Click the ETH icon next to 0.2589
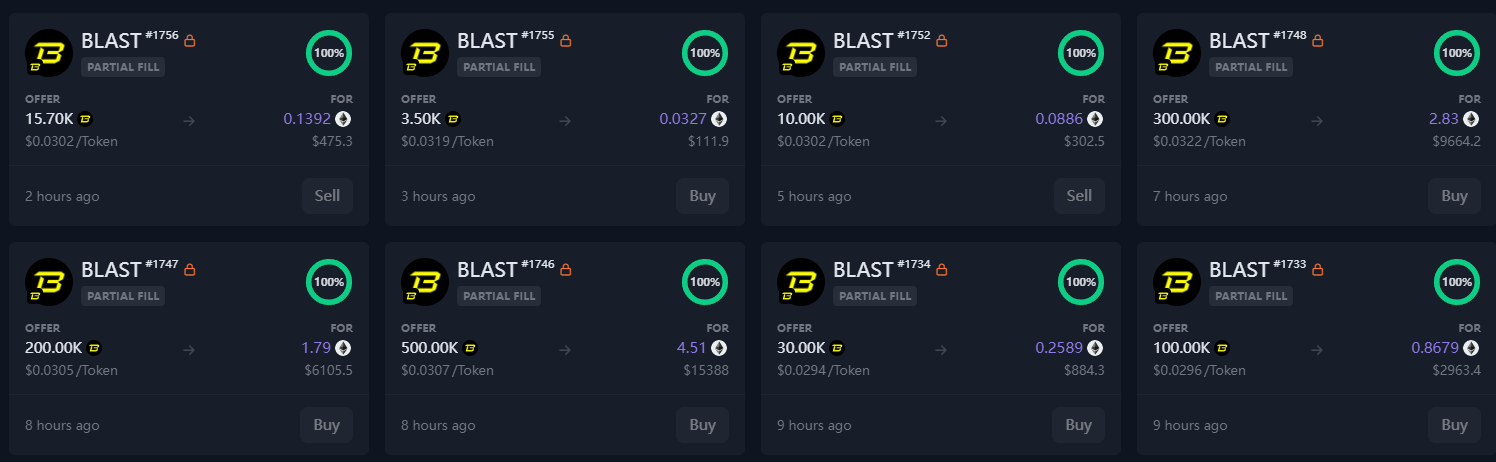 (x=1095, y=348)
